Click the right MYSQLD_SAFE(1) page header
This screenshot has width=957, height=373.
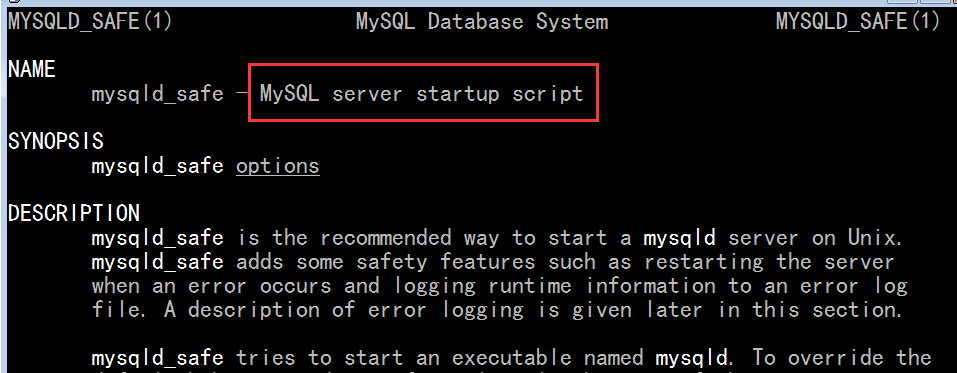pyautogui.click(x=858, y=22)
